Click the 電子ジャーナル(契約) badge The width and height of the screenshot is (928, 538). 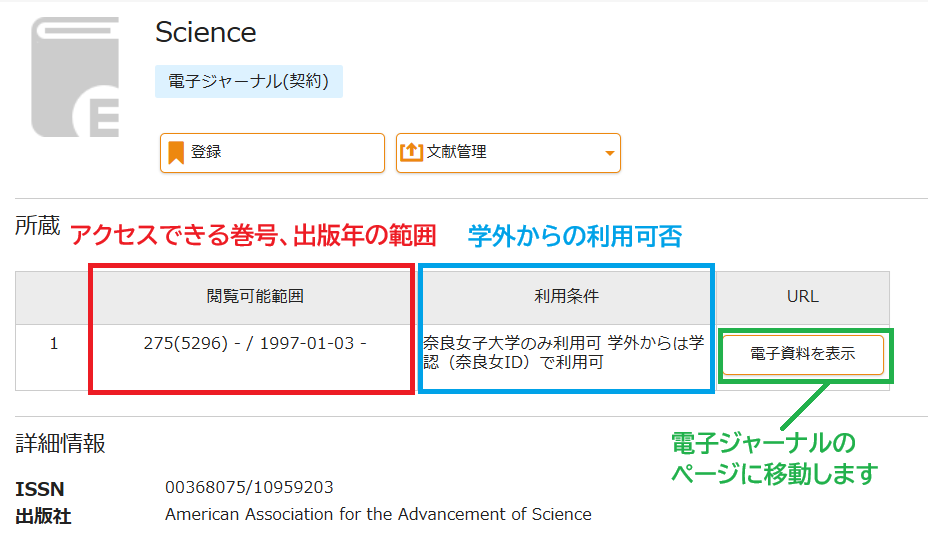tap(249, 82)
